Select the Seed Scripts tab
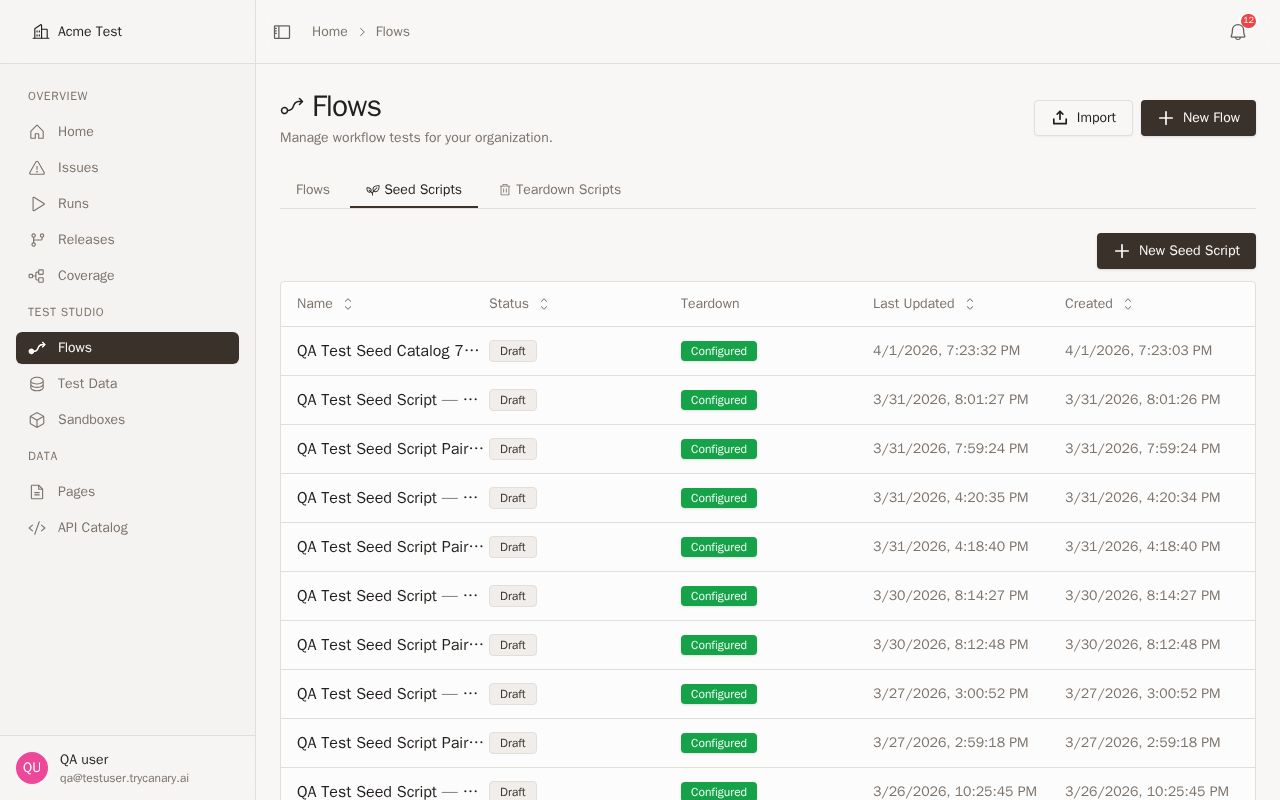The height and width of the screenshot is (800, 1280). [x=414, y=190]
